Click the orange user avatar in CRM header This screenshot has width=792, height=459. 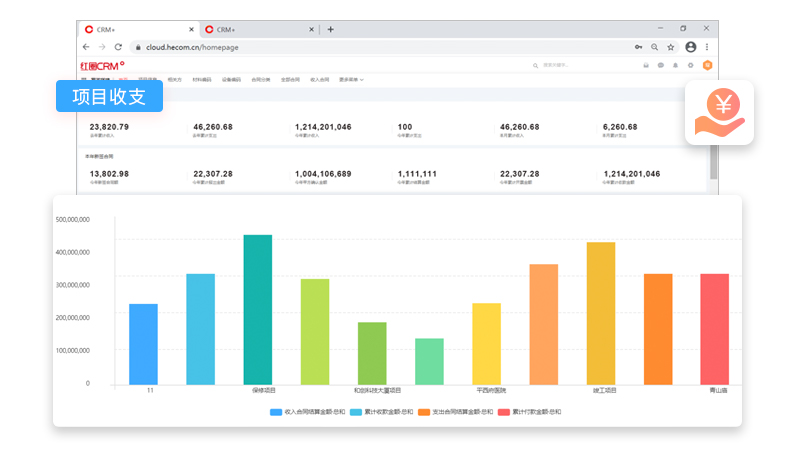coord(707,65)
